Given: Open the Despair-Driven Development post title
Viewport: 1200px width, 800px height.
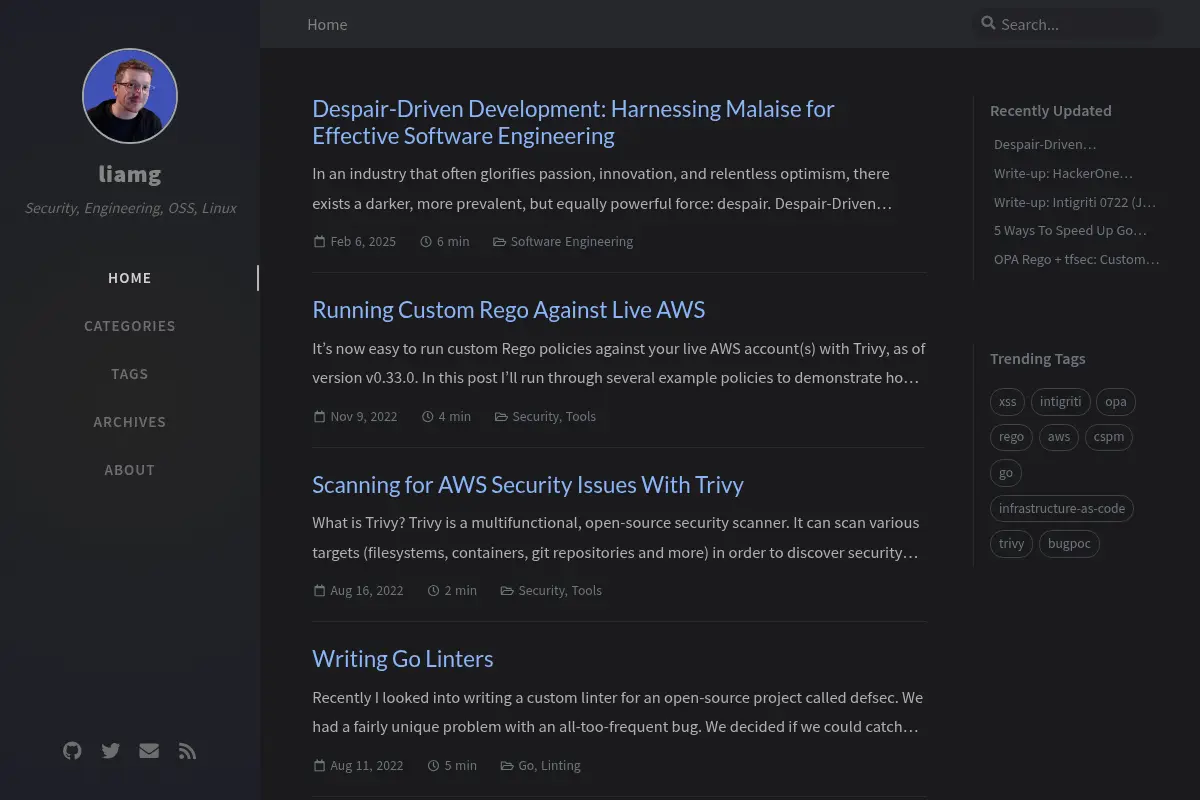Looking at the screenshot, I should 573,122.
